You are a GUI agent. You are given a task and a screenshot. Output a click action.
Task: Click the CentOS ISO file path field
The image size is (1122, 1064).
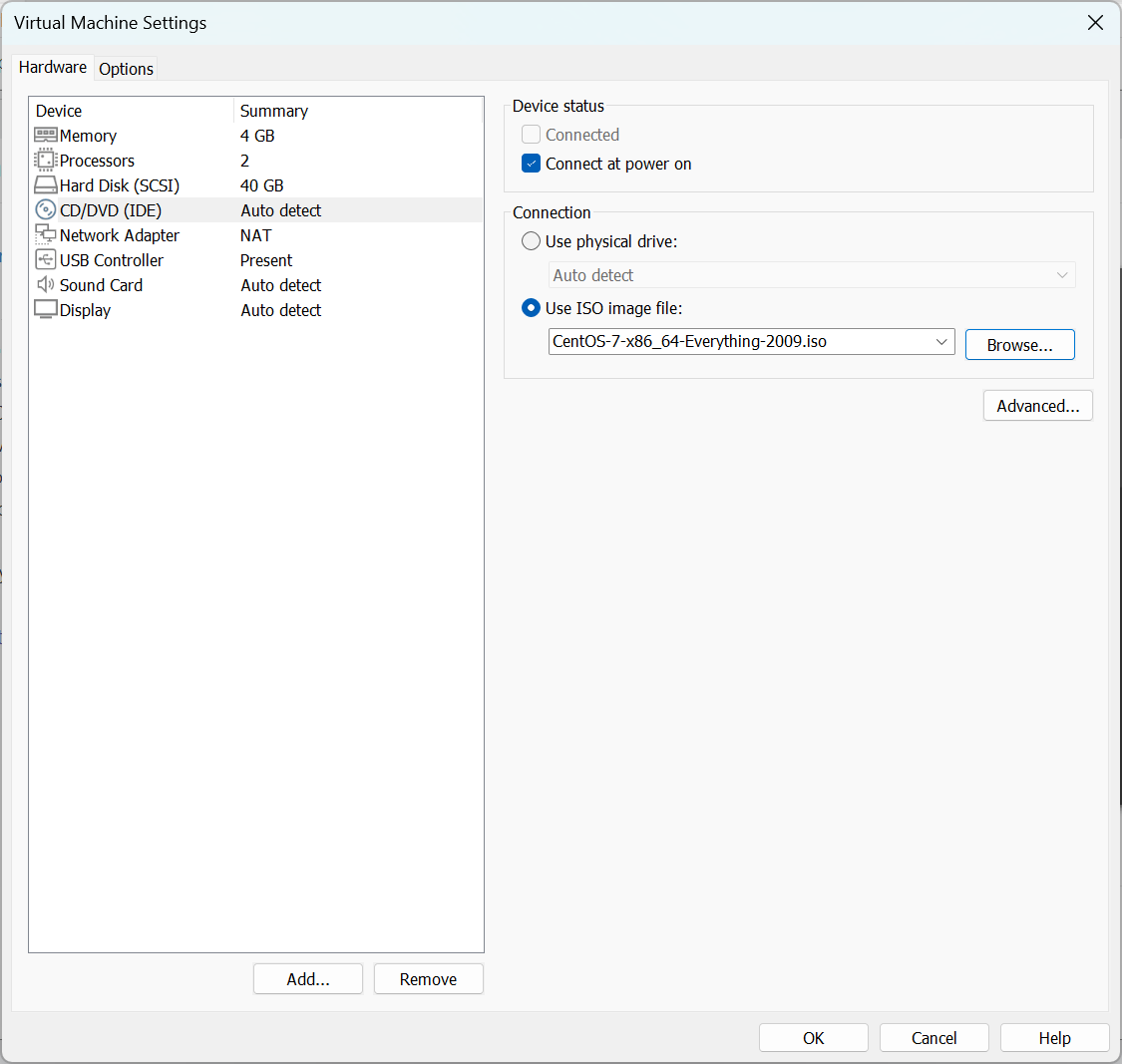click(738, 342)
